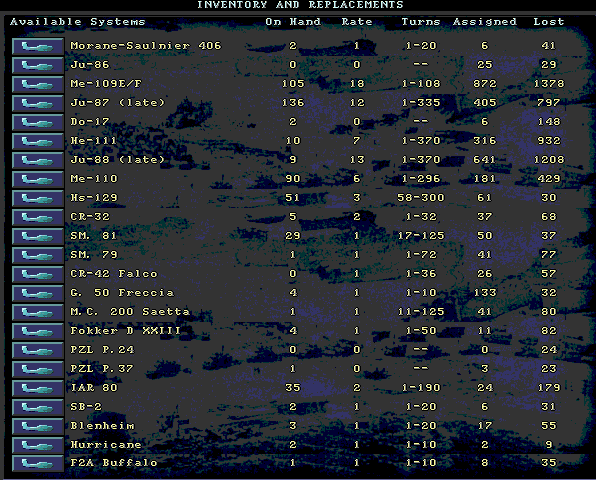Viewport: 596px width, 480px height.
Task: Click the Inventory and Replacements title
Action: [300, 5]
